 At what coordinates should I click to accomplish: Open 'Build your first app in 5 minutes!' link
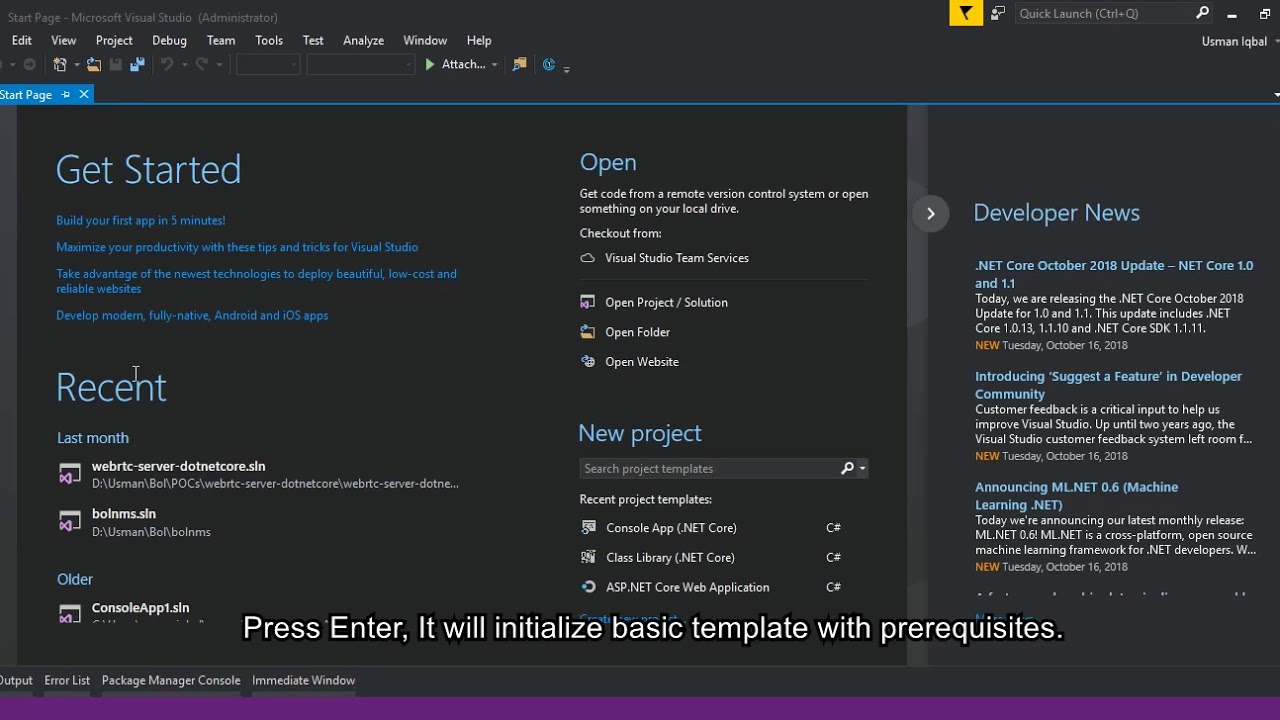point(141,220)
